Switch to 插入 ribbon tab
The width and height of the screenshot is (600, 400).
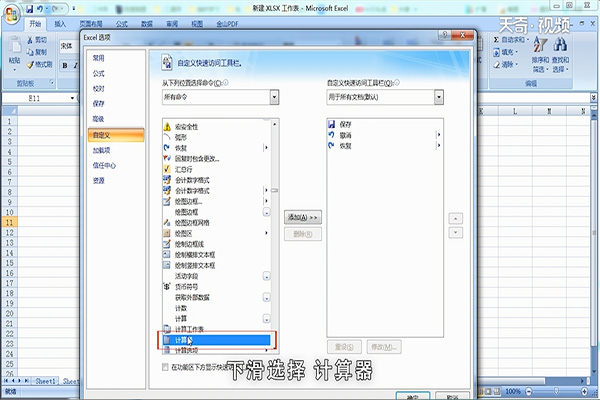[x=60, y=24]
